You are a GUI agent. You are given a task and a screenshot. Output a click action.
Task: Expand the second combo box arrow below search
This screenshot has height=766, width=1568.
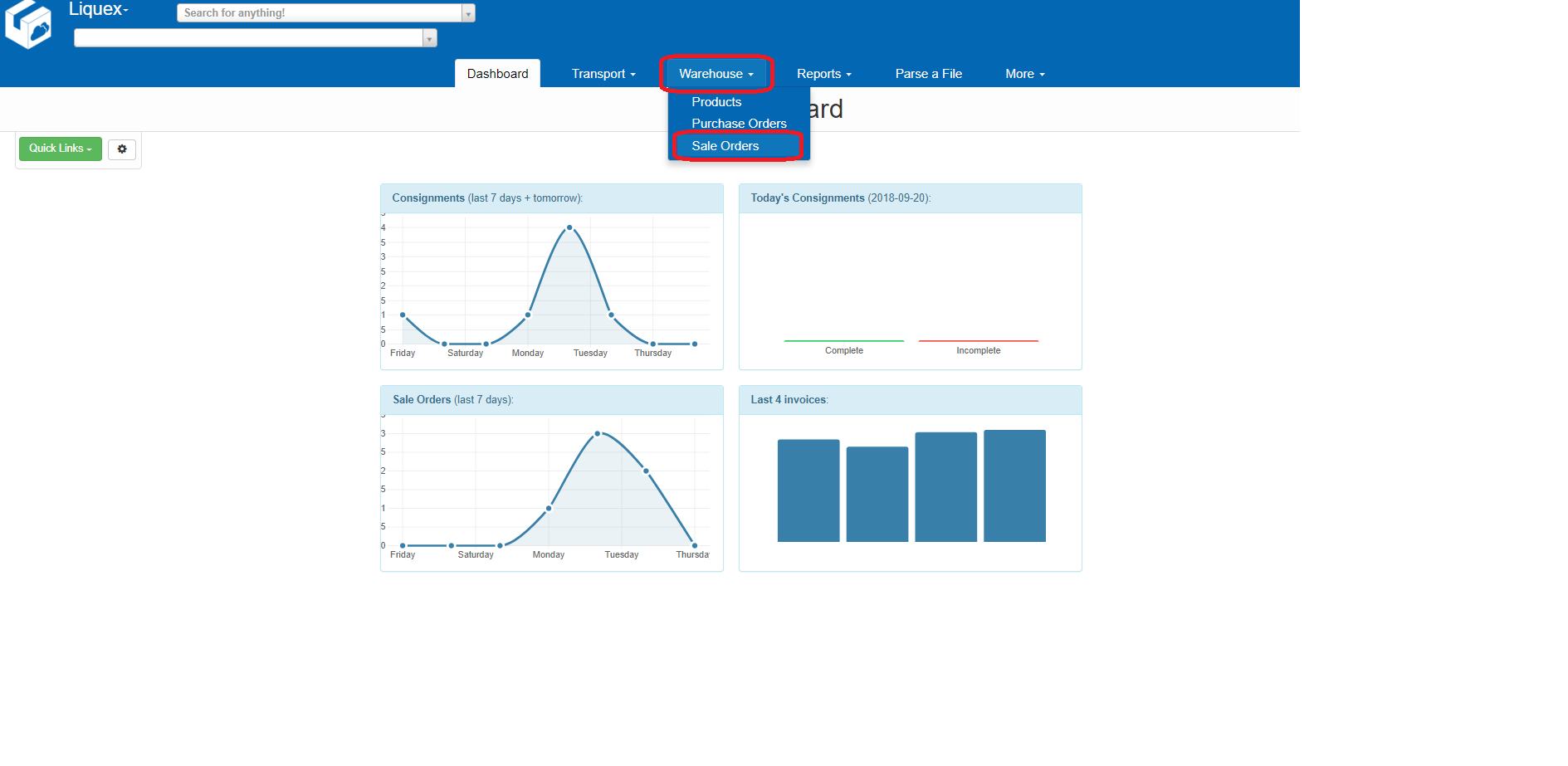429,38
